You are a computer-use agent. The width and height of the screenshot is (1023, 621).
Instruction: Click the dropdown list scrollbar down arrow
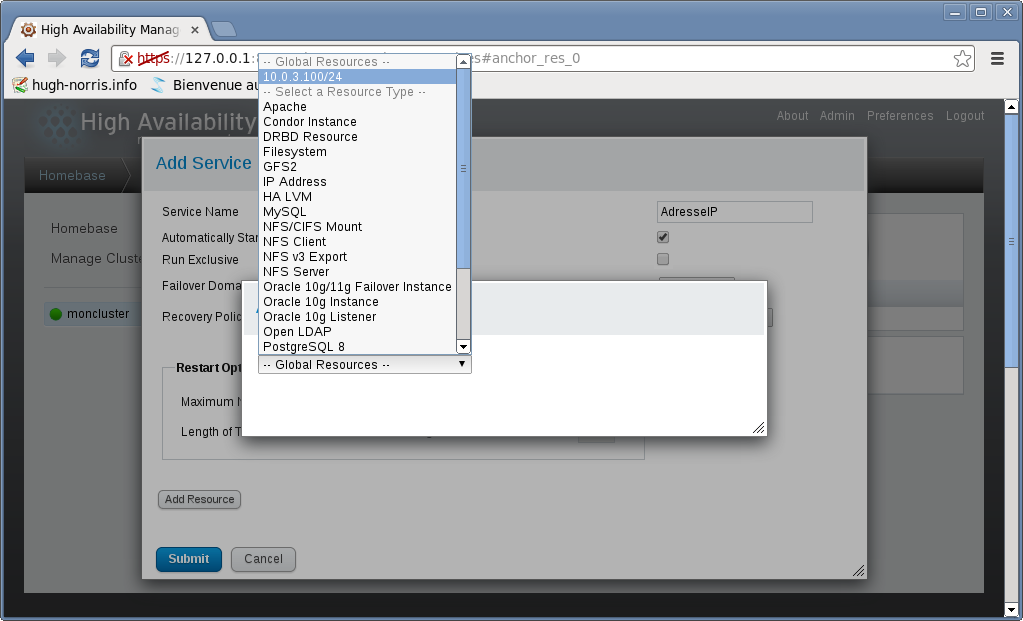point(463,346)
